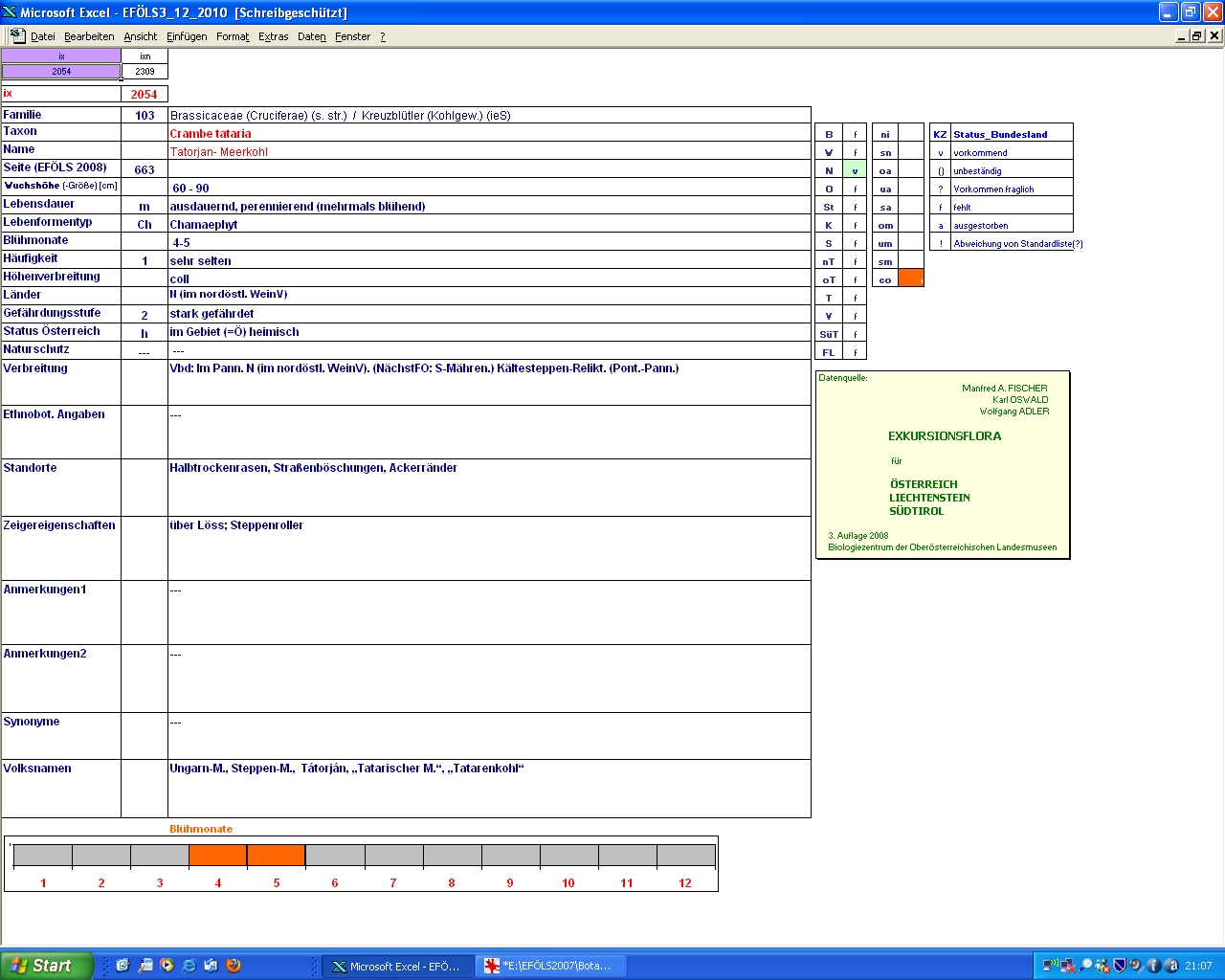Click the gray bar for month 12
This screenshot has height=980, width=1225.
(x=685, y=855)
